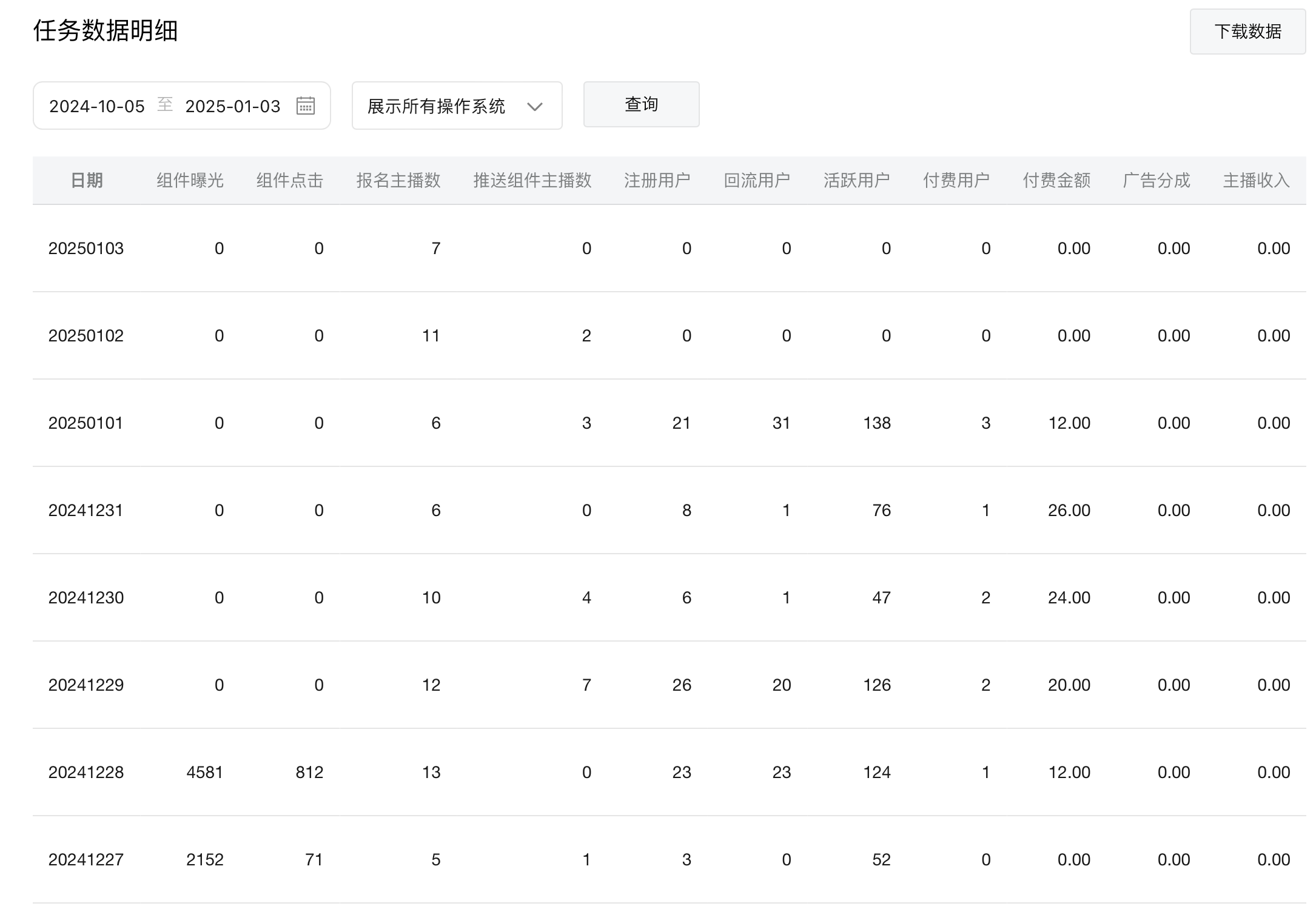1316x906 pixels.
Task: Open the operating system filter dropdown
Action: pos(437,106)
